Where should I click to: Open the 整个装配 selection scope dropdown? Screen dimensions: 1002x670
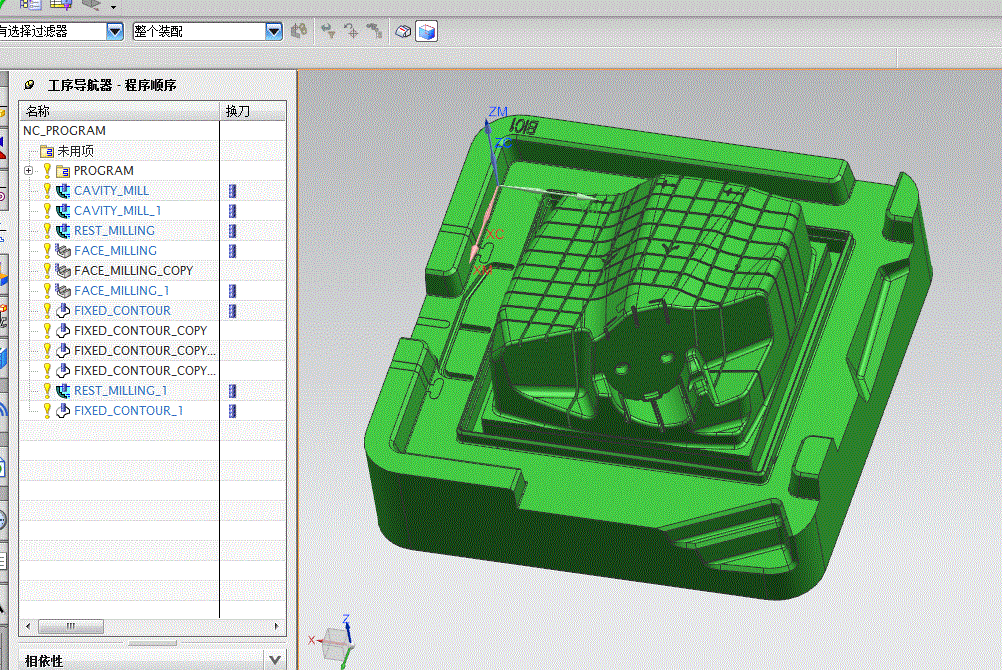[x=274, y=31]
